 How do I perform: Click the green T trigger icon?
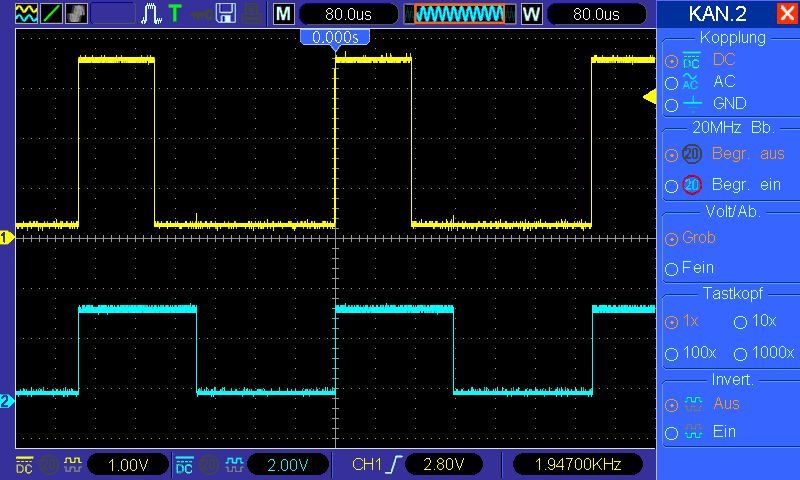(175, 13)
